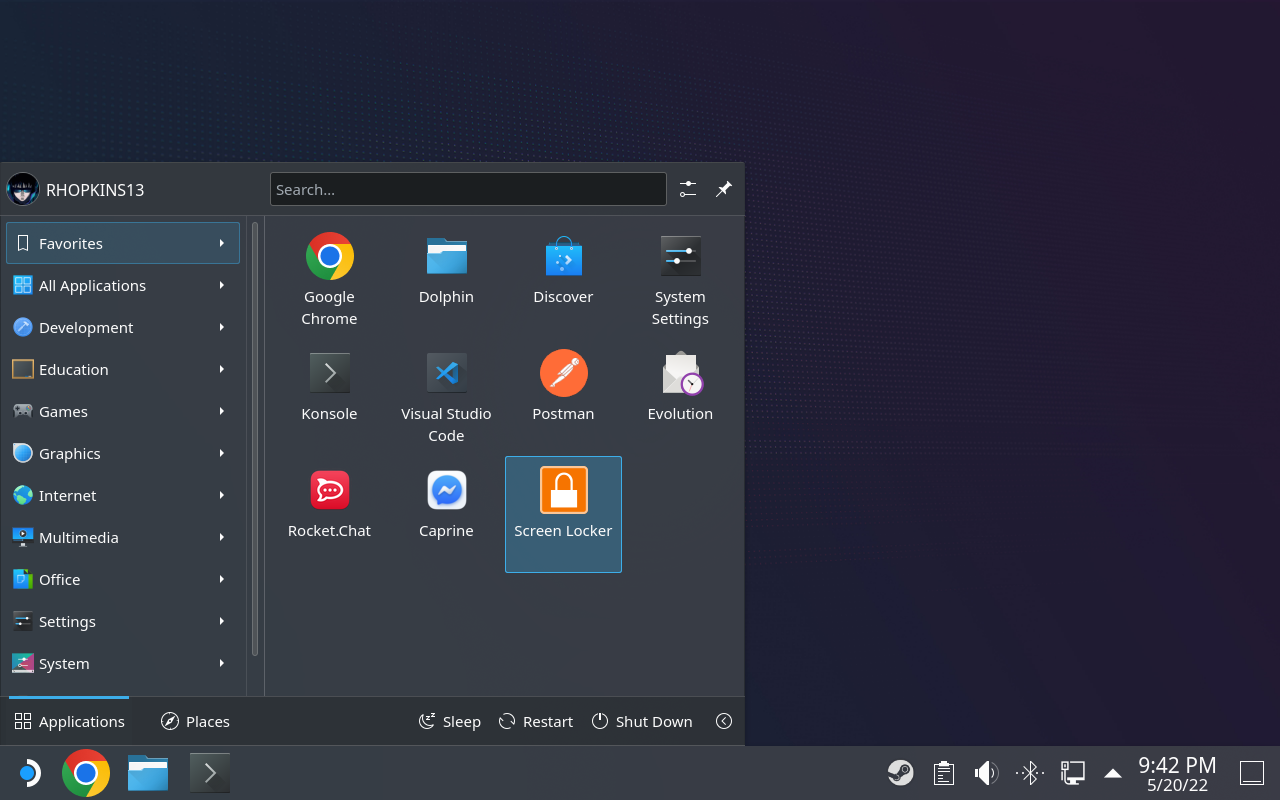
Task: Open the Multimedia category
Action: coord(123,537)
